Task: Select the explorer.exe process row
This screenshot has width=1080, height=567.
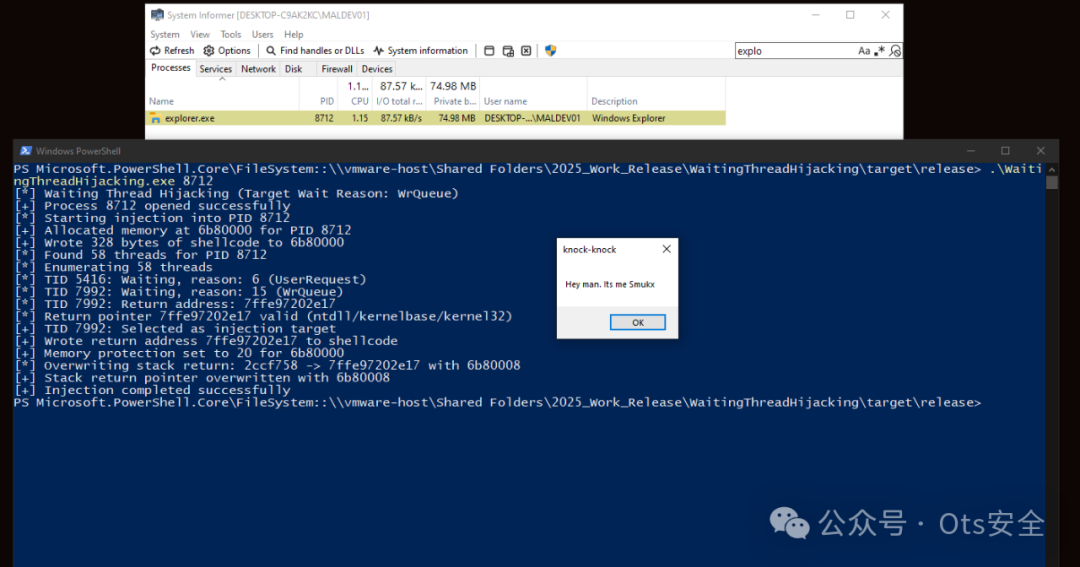Action: [x=436, y=118]
